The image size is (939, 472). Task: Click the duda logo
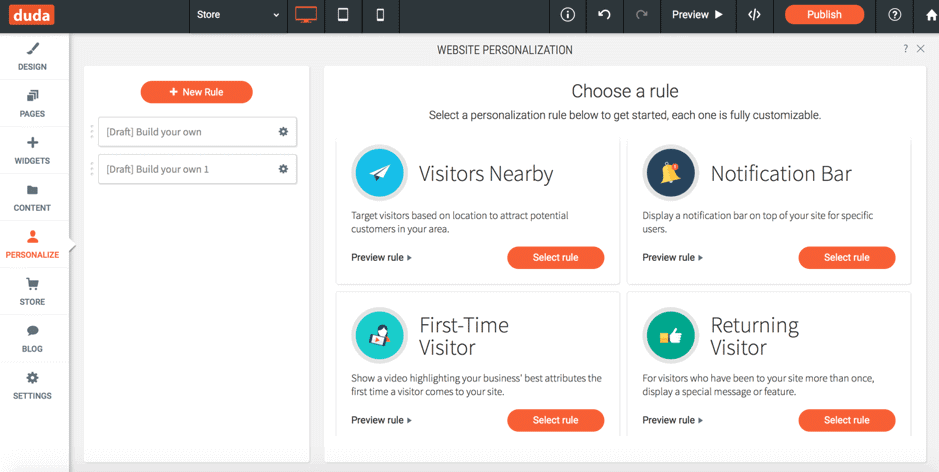point(32,14)
